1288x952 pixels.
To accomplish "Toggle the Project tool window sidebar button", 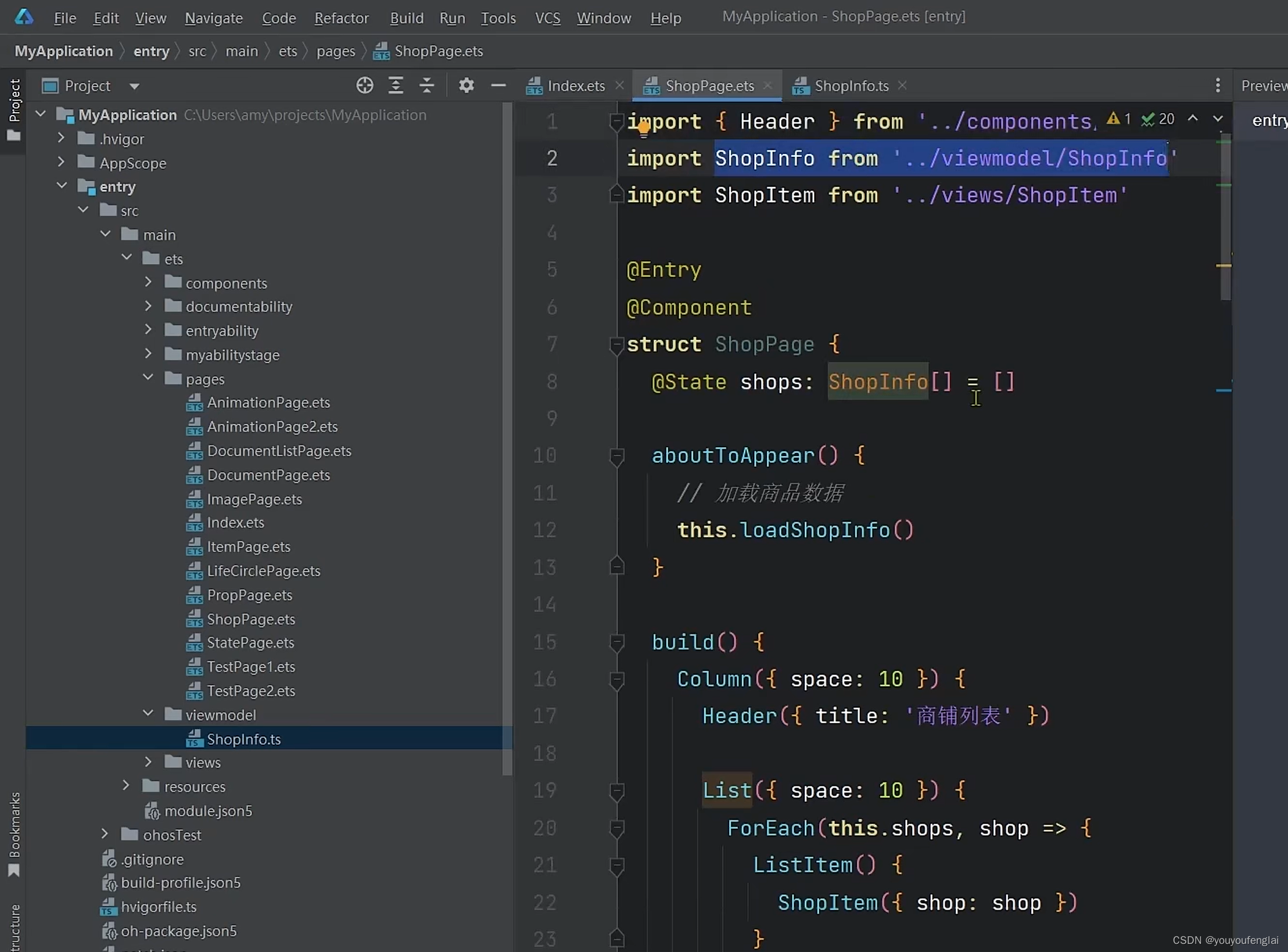I will (x=14, y=110).
